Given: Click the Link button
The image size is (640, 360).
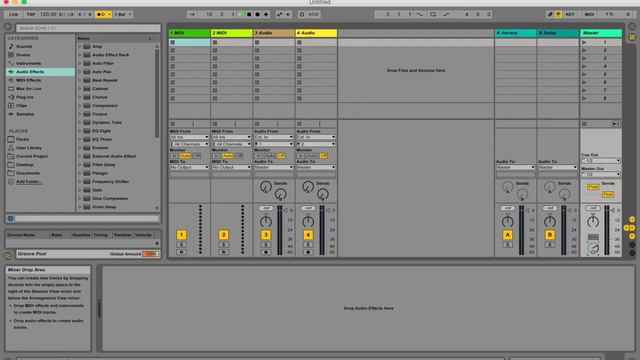Looking at the screenshot, I should [x=13, y=14].
